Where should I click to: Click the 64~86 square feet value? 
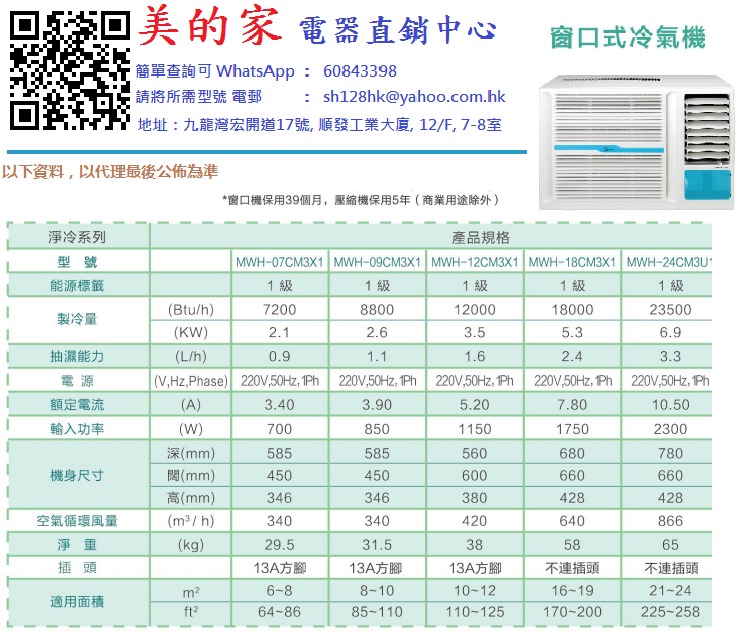[279, 612]
